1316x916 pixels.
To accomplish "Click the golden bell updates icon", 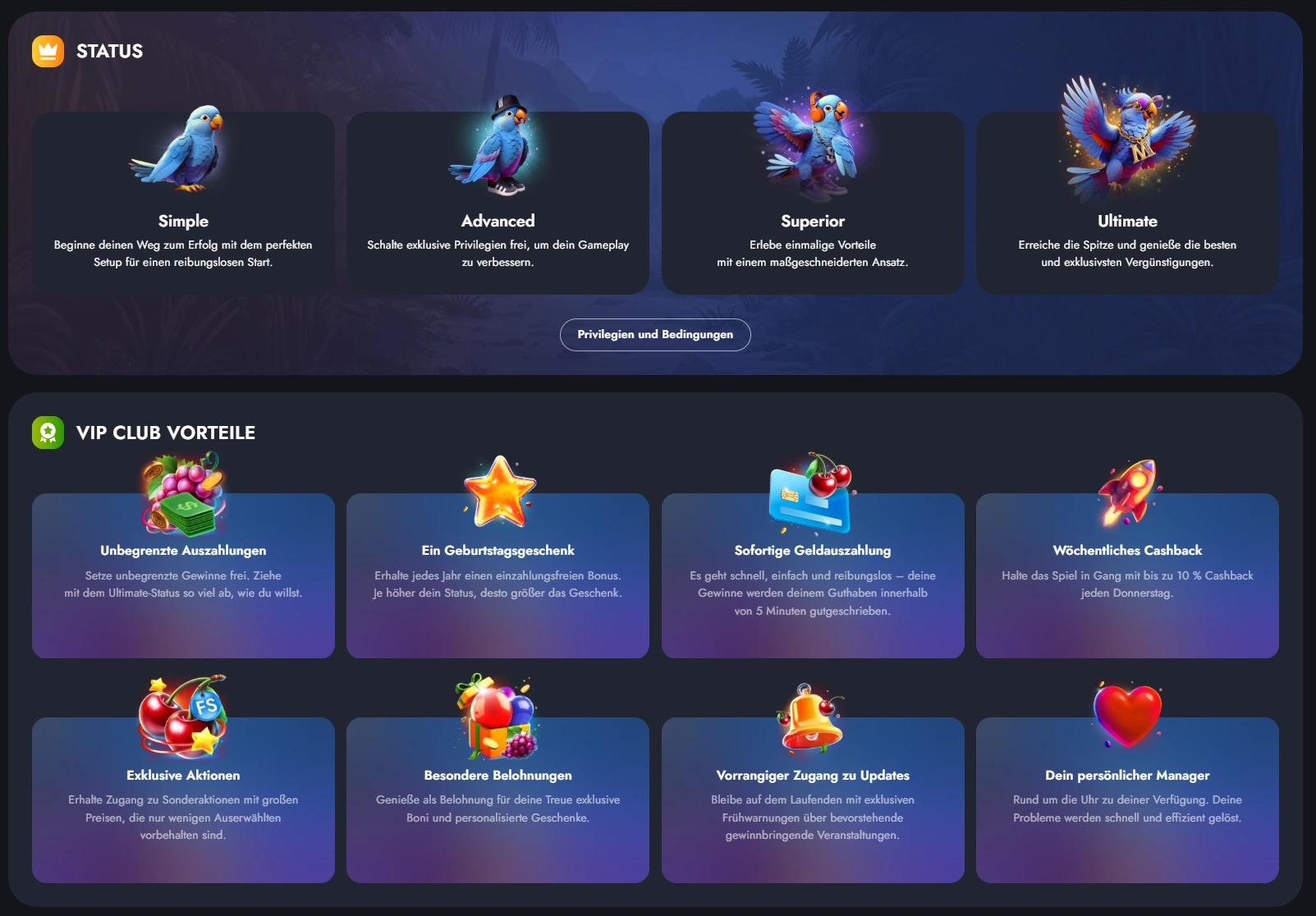I will point(812,718).
